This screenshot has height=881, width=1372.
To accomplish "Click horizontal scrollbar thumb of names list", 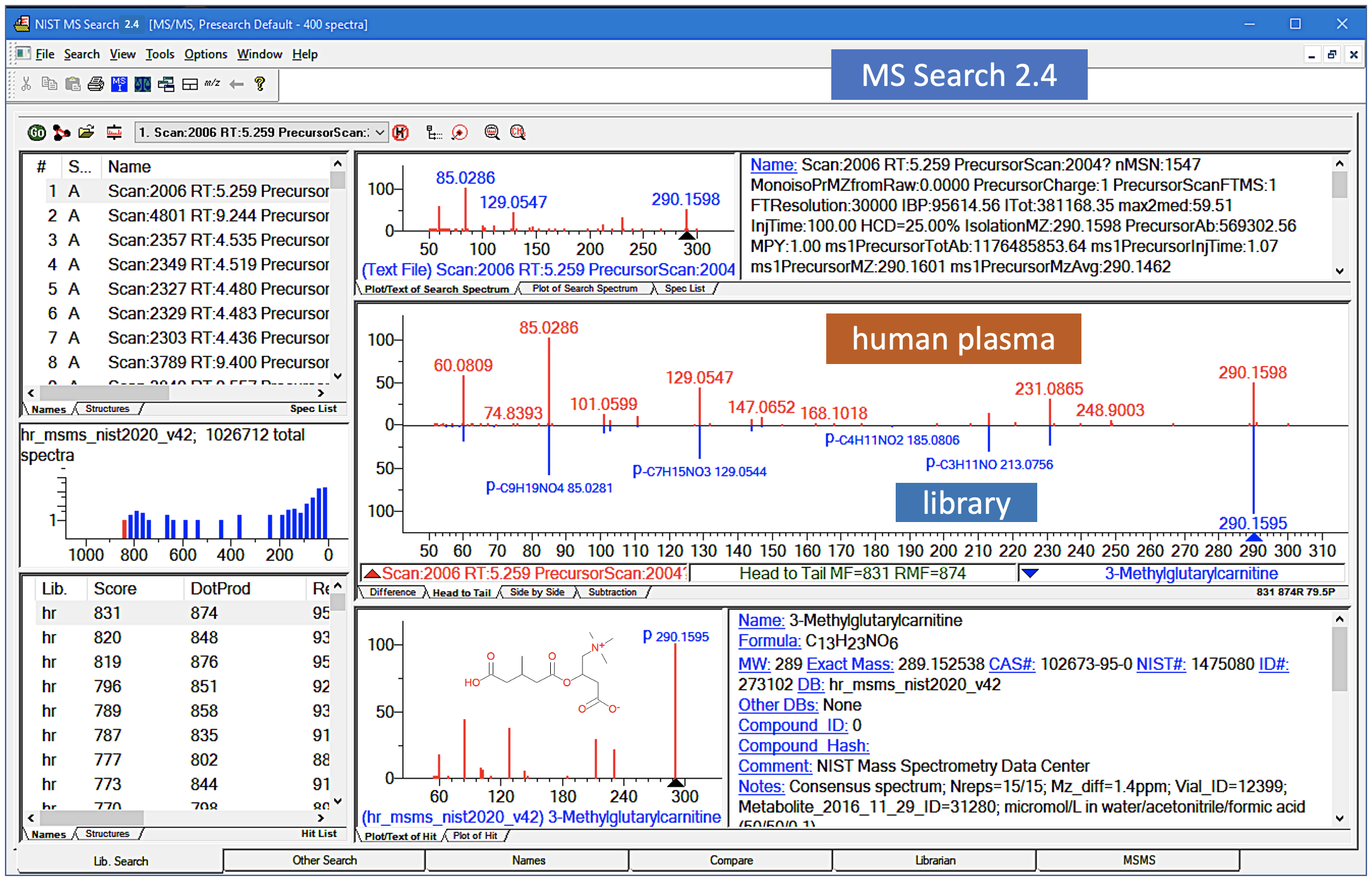I will tap(104, 393).
